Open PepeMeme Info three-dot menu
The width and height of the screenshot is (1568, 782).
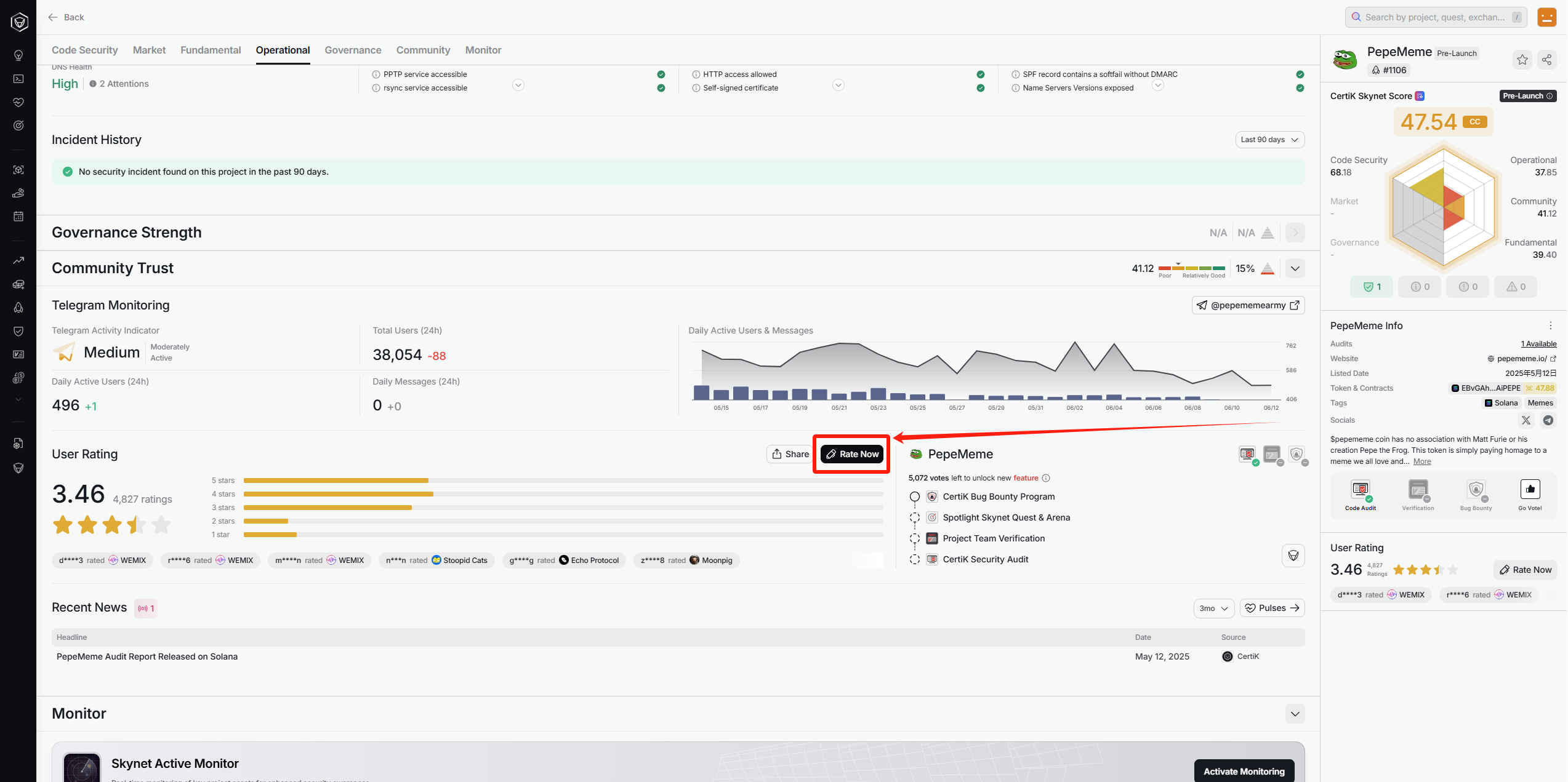tap(1551, 326)
